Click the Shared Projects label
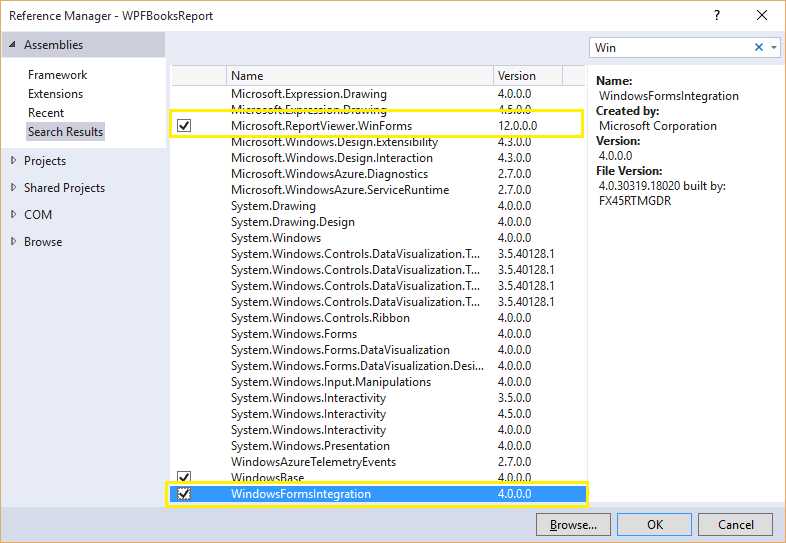Viewport: 786px width, 543px height. click(x=65, y=188)
